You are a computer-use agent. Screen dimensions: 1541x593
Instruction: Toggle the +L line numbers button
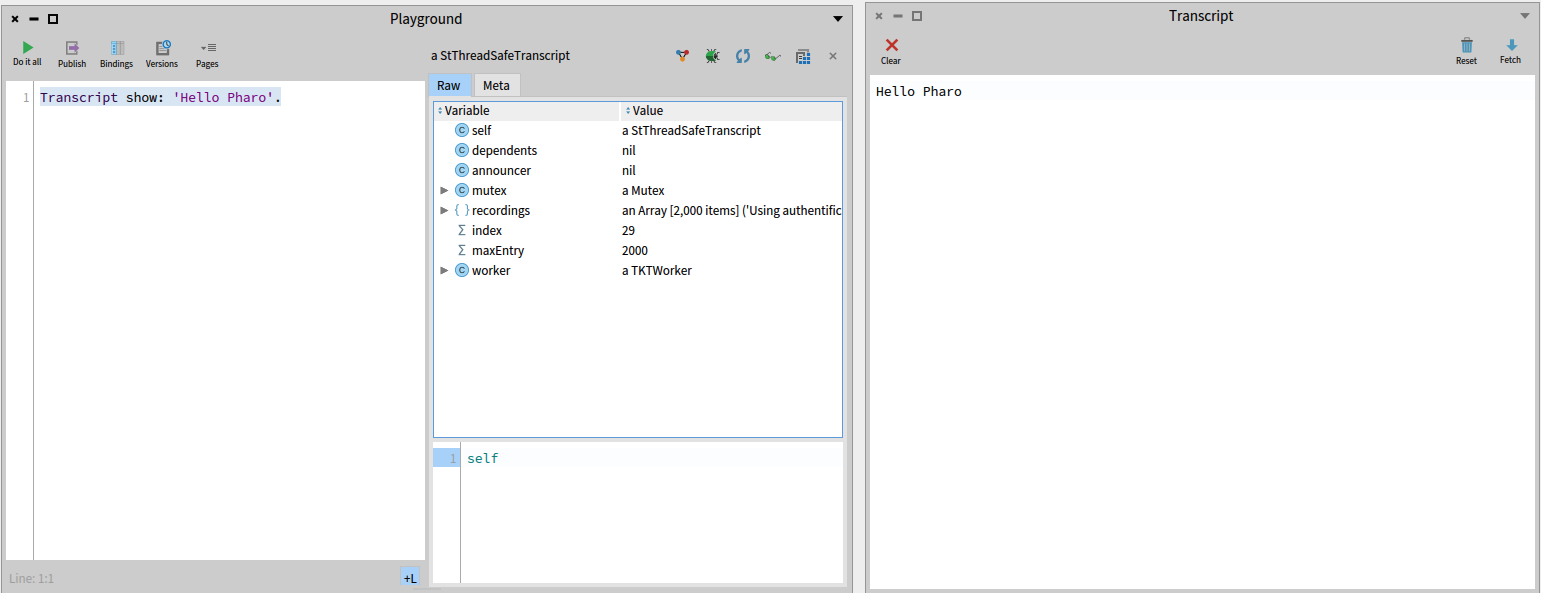point(410,578)
